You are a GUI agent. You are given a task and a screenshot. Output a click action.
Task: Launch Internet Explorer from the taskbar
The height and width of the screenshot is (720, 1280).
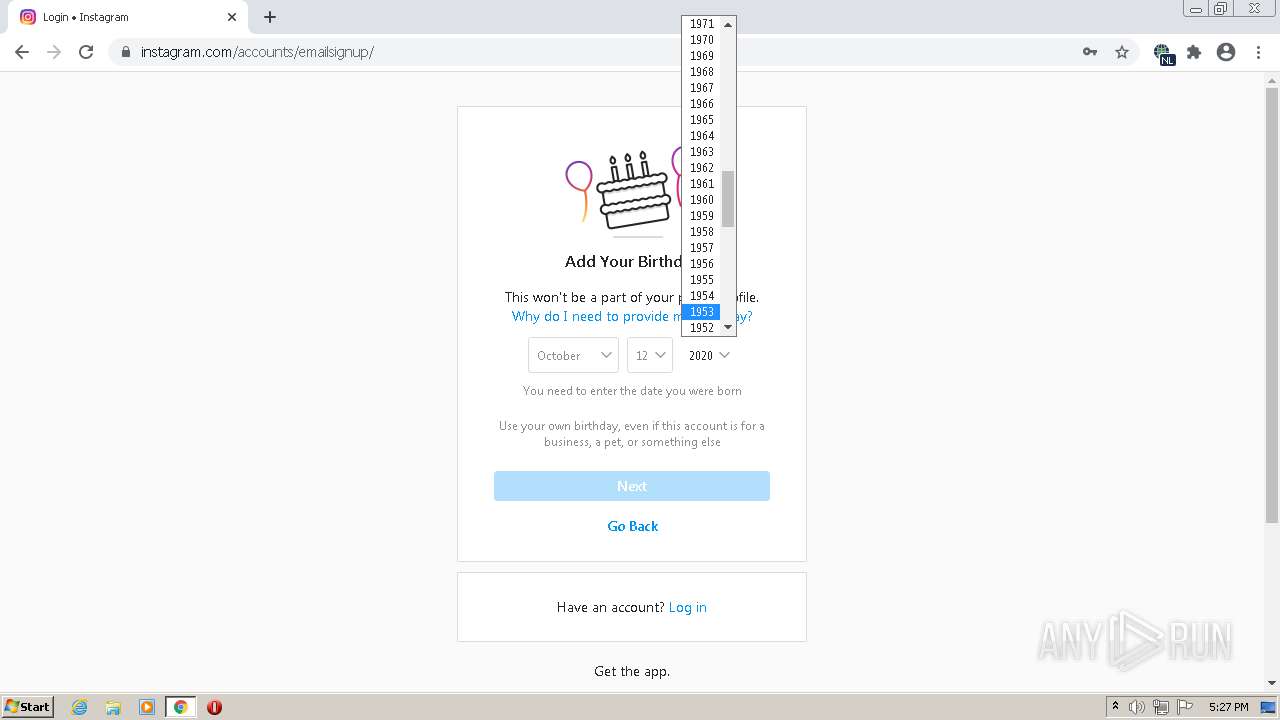80,707
